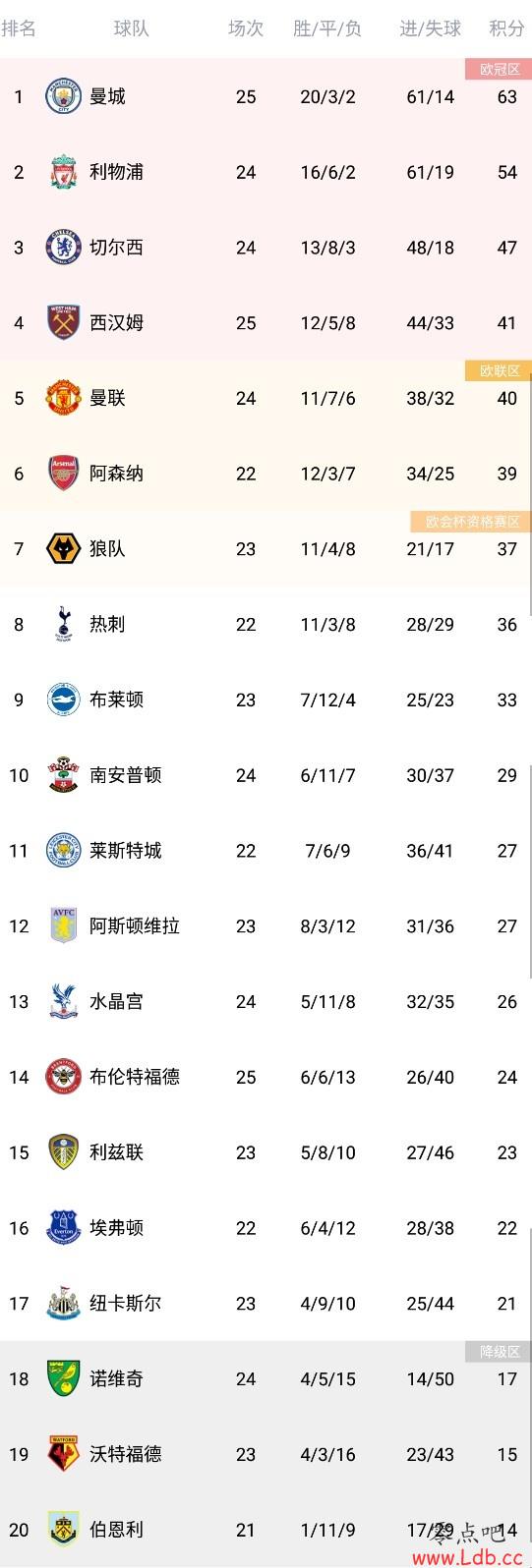Tap the West Ham United crest
This screenshot has width=532, height=1568.
(63, 322)
